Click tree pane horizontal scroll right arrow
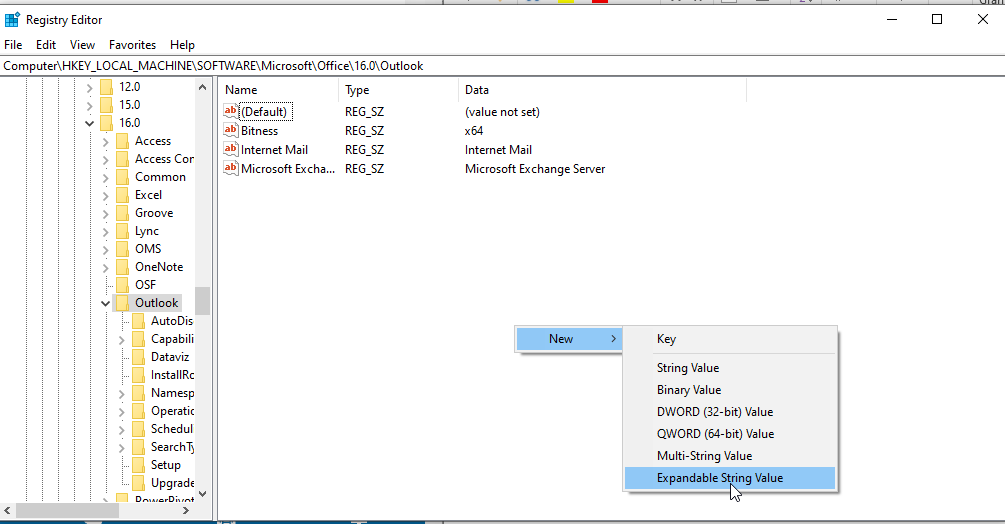 [x=186, y=511]
